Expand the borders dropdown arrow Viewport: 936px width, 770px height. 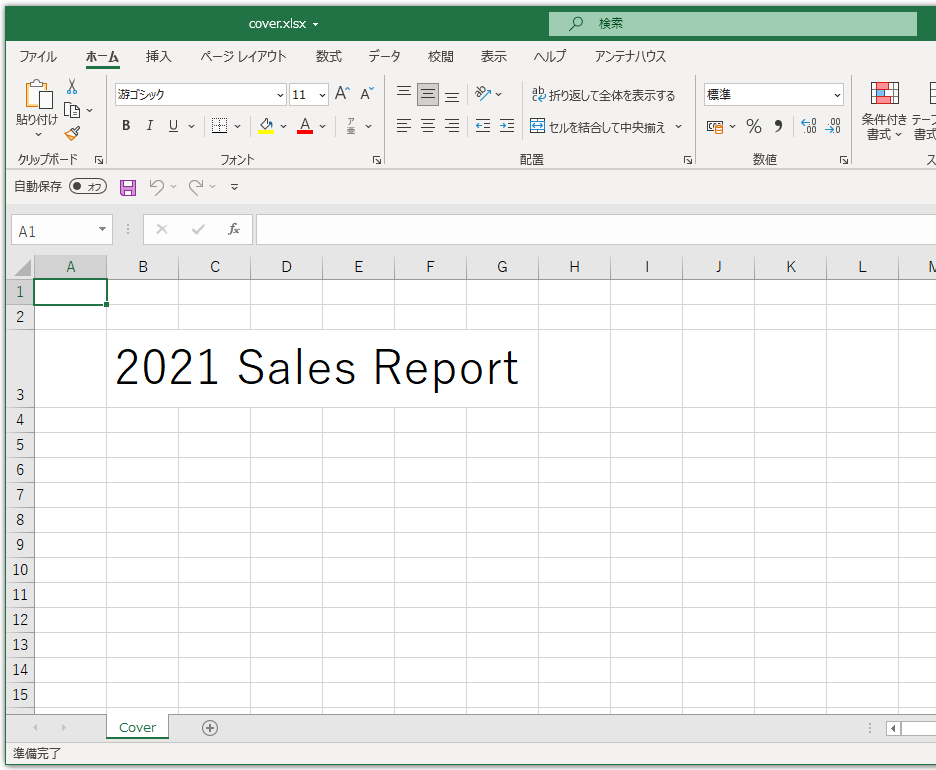(237, 127)
